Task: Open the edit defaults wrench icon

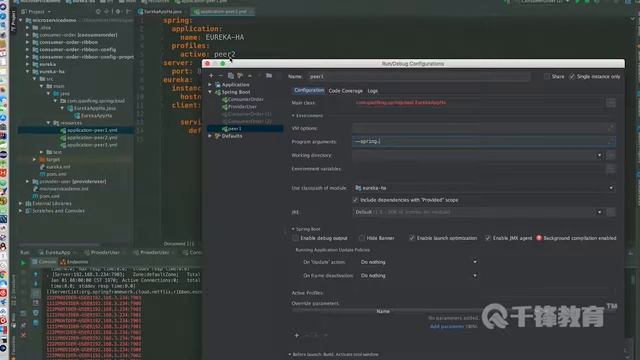Action: (x=240, y=76)
